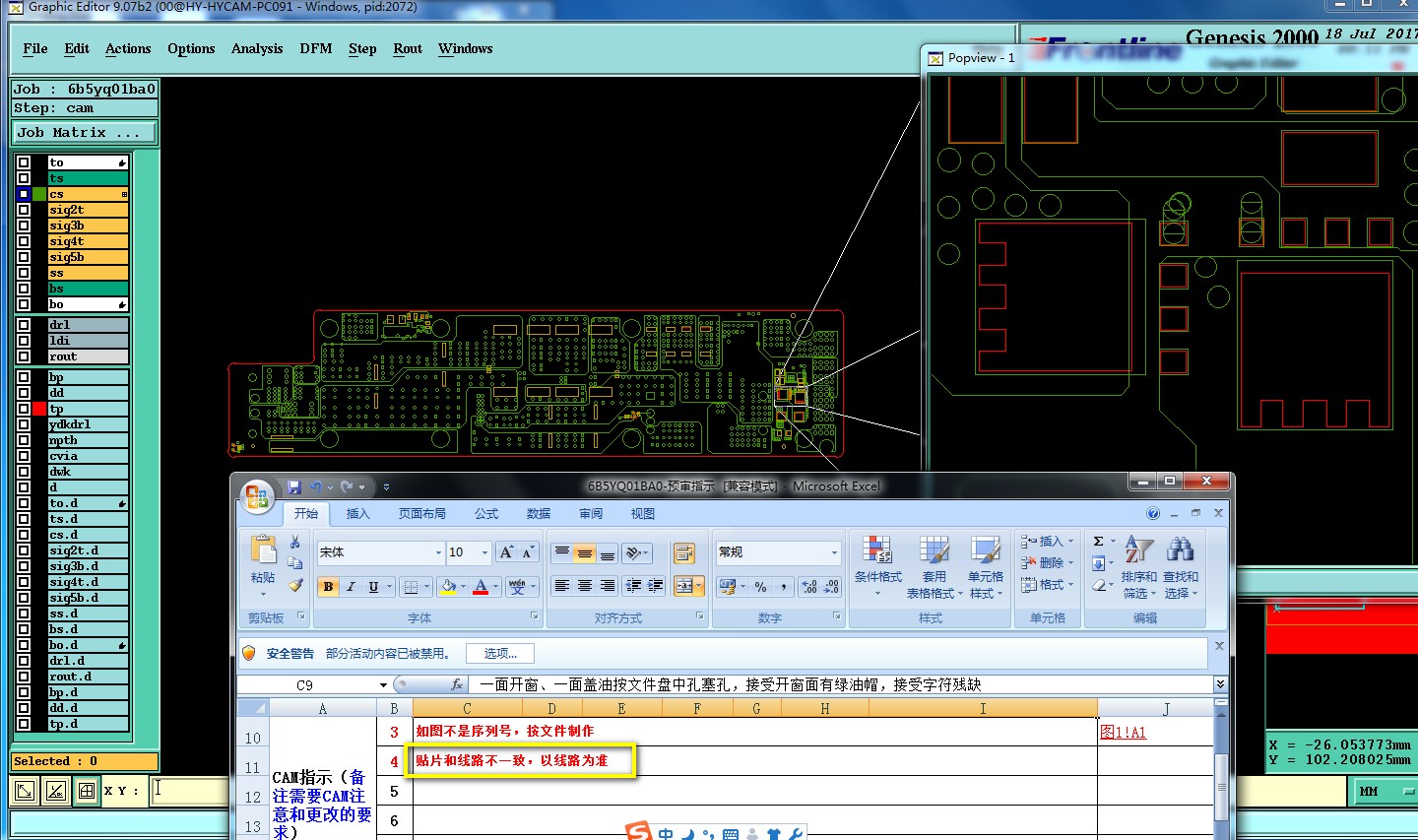Save the Excel workbook from quick access

[x=293, y=486]
